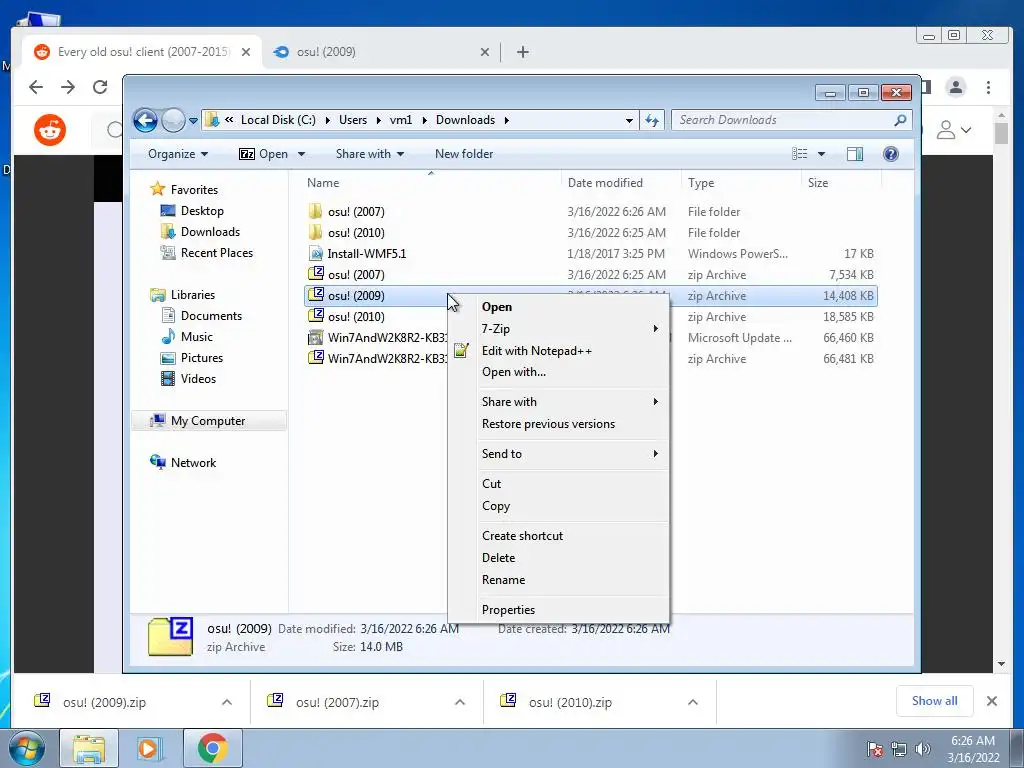The height and width of the screenshot is (768, 1024).
Task: Sort by the Name column header
Action: 431,183
